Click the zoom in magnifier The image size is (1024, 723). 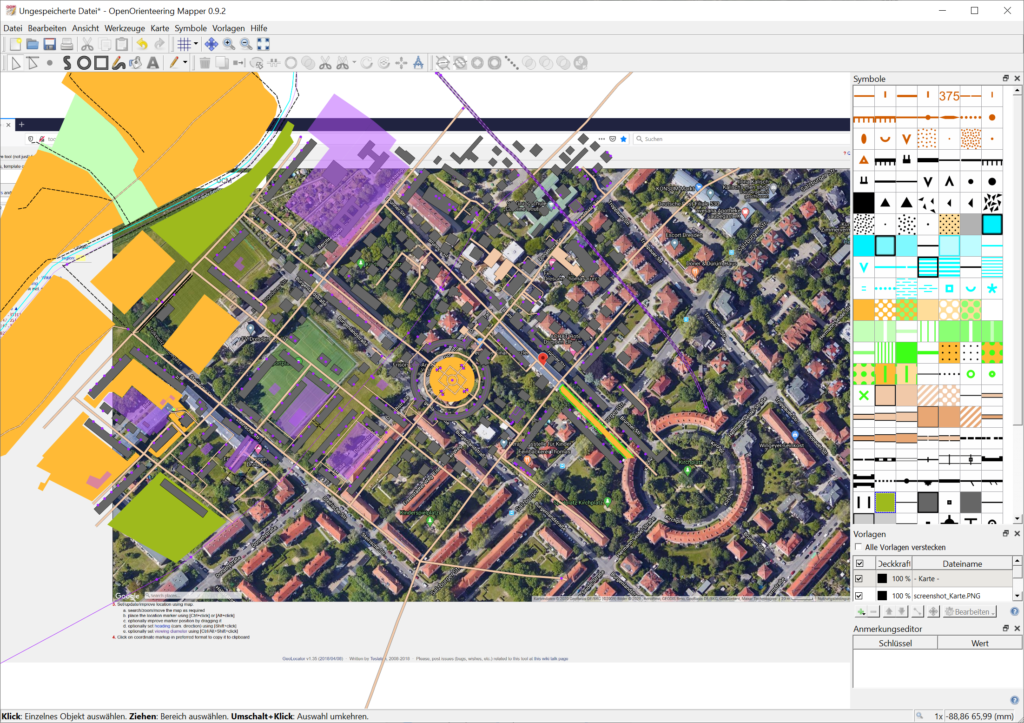point(229,44)
